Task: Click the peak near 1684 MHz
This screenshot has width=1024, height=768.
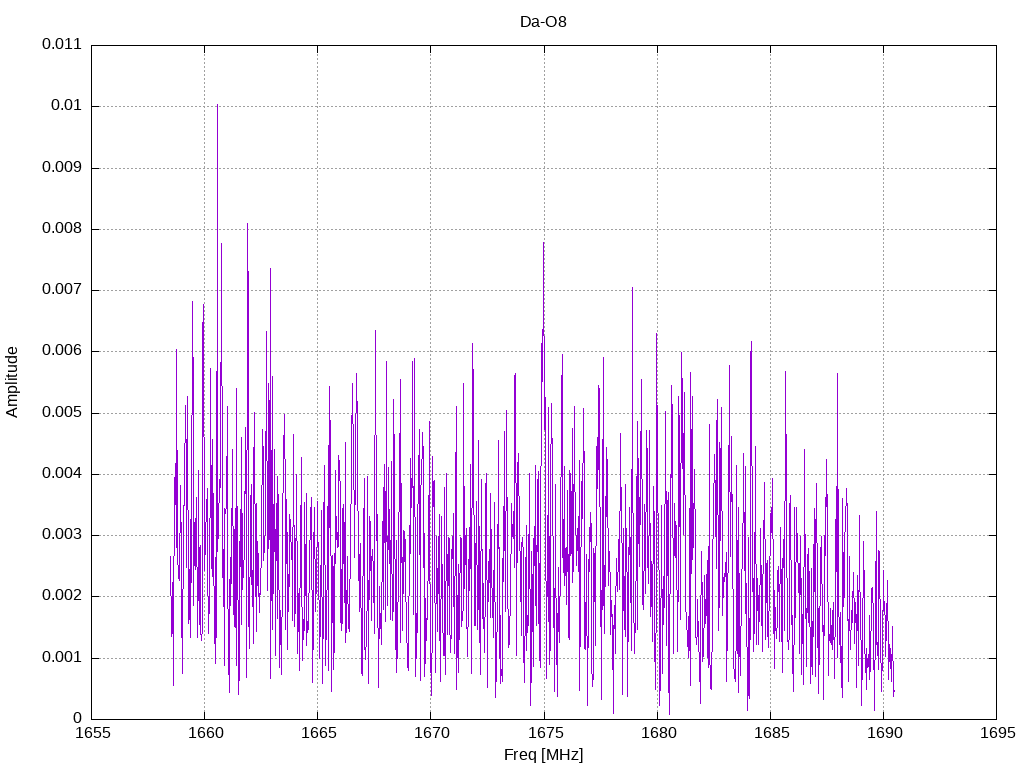Action: (751, 342)
